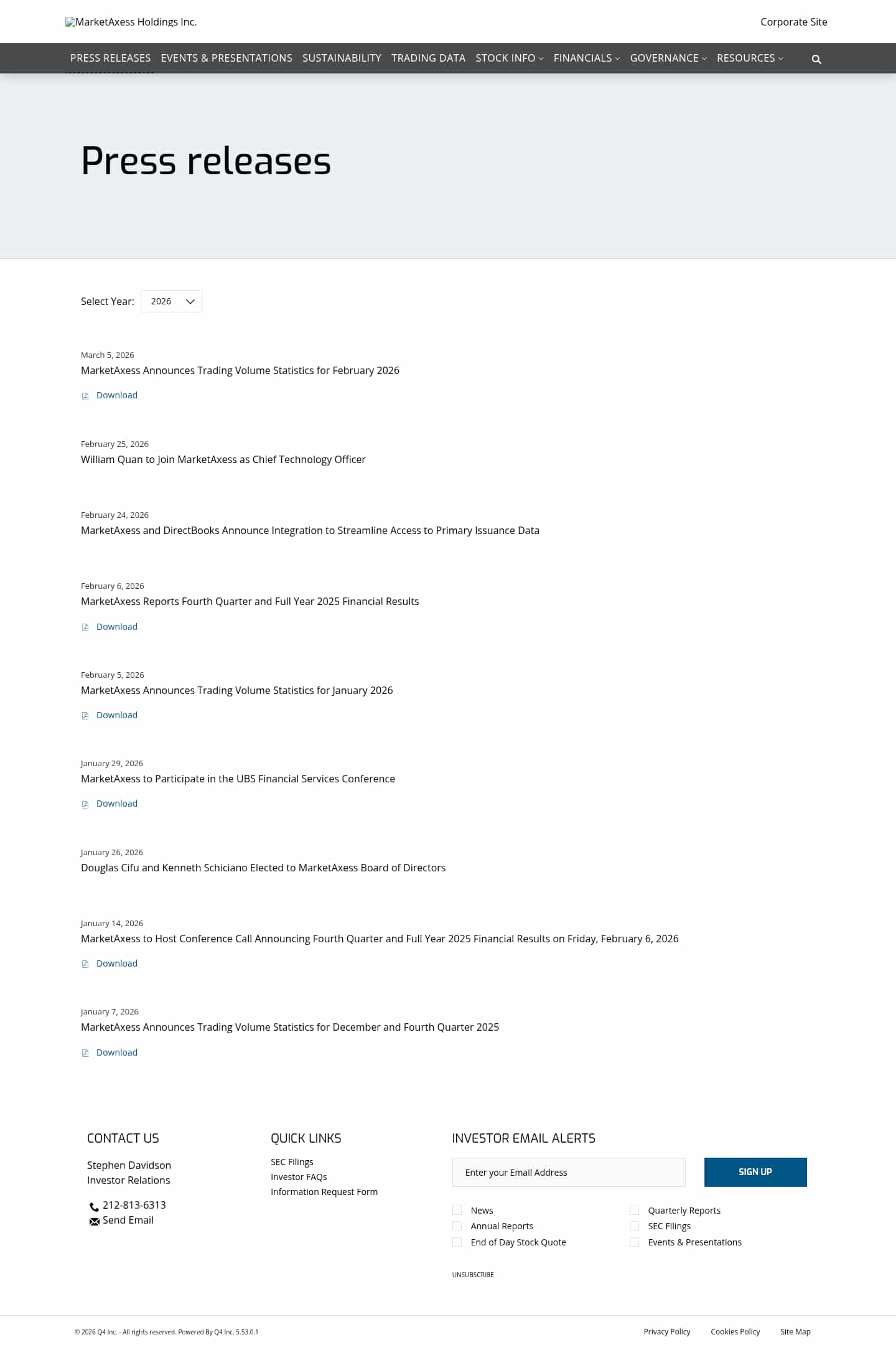This screenshot has width=896, height=1345.
Task: Open William Quan Chief Technology Officer release
Action: [223, 459]
